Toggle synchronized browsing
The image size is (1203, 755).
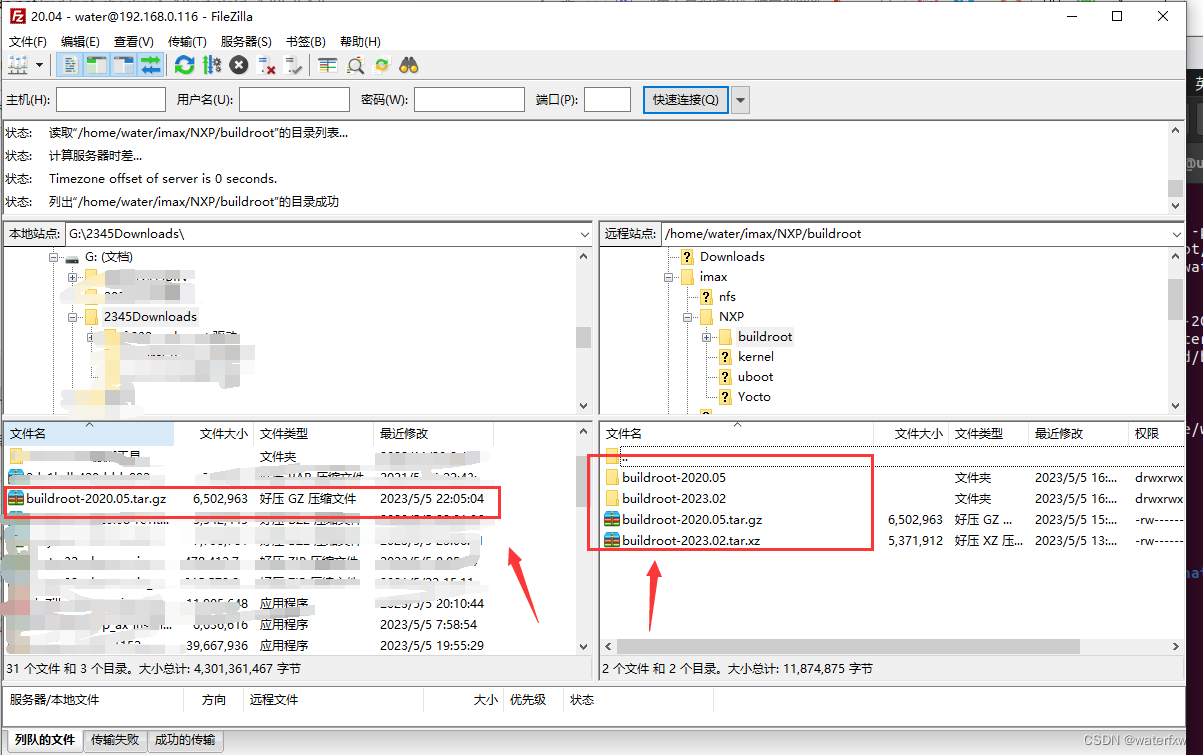coord(381,65)
